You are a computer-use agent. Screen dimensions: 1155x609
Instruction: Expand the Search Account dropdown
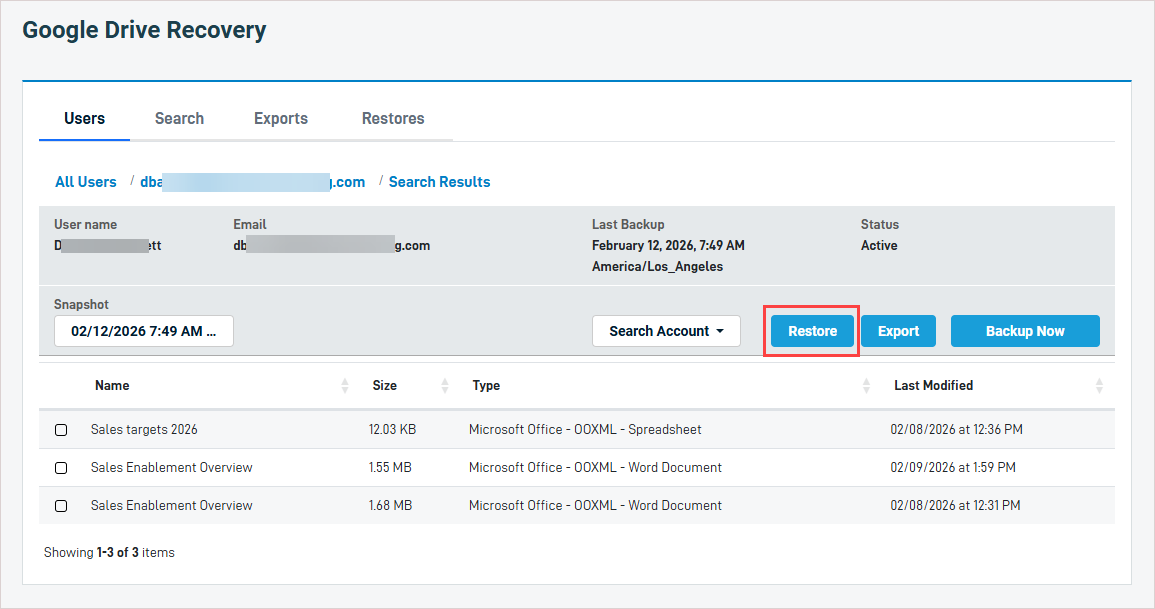click(x=666, y=331)
